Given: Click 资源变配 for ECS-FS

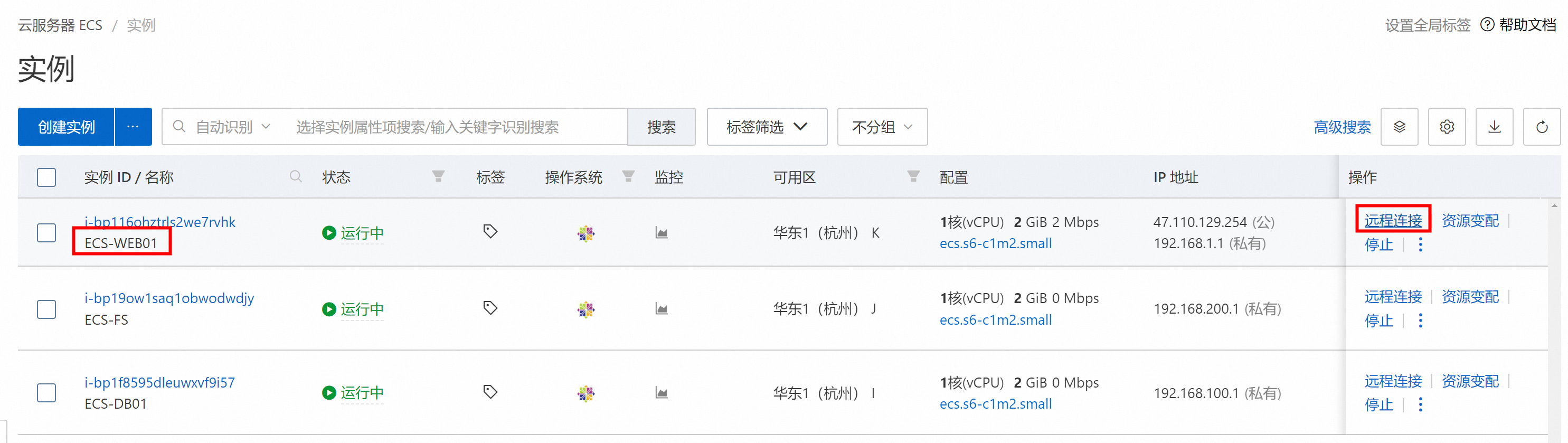Looking at the screenshot, I should pos(1470,297).
